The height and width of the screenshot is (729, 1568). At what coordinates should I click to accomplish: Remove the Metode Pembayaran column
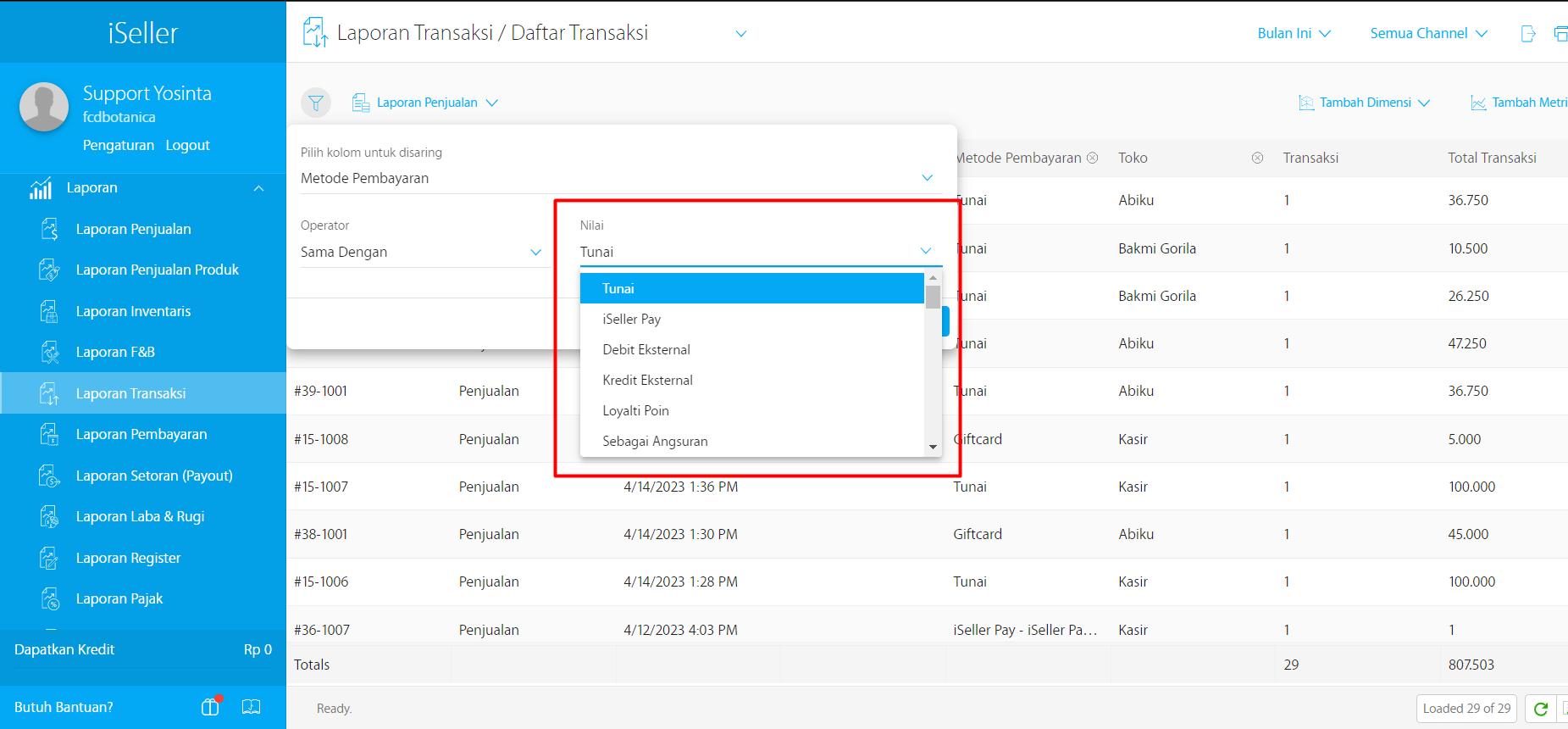(x=1093, y=158)
